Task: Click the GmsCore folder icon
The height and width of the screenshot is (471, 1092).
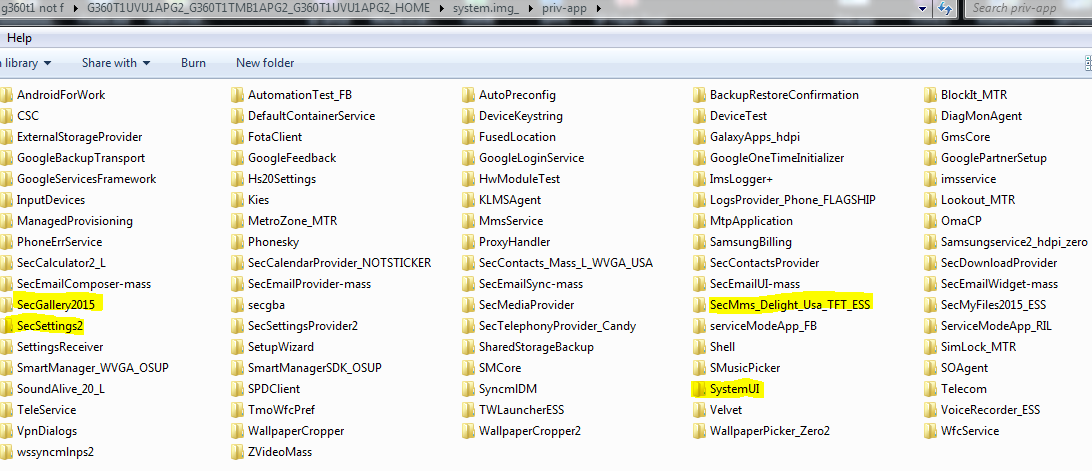Action: click(x=930, y=137)
